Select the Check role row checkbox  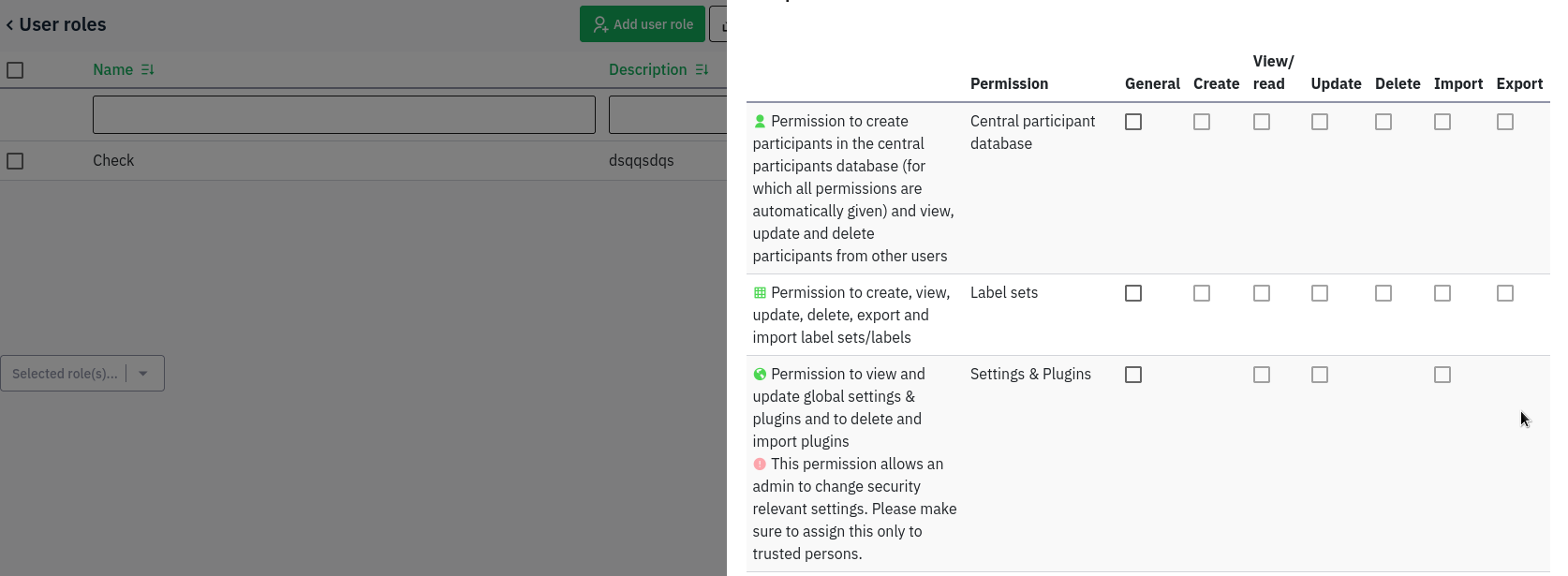pos(15,161)
